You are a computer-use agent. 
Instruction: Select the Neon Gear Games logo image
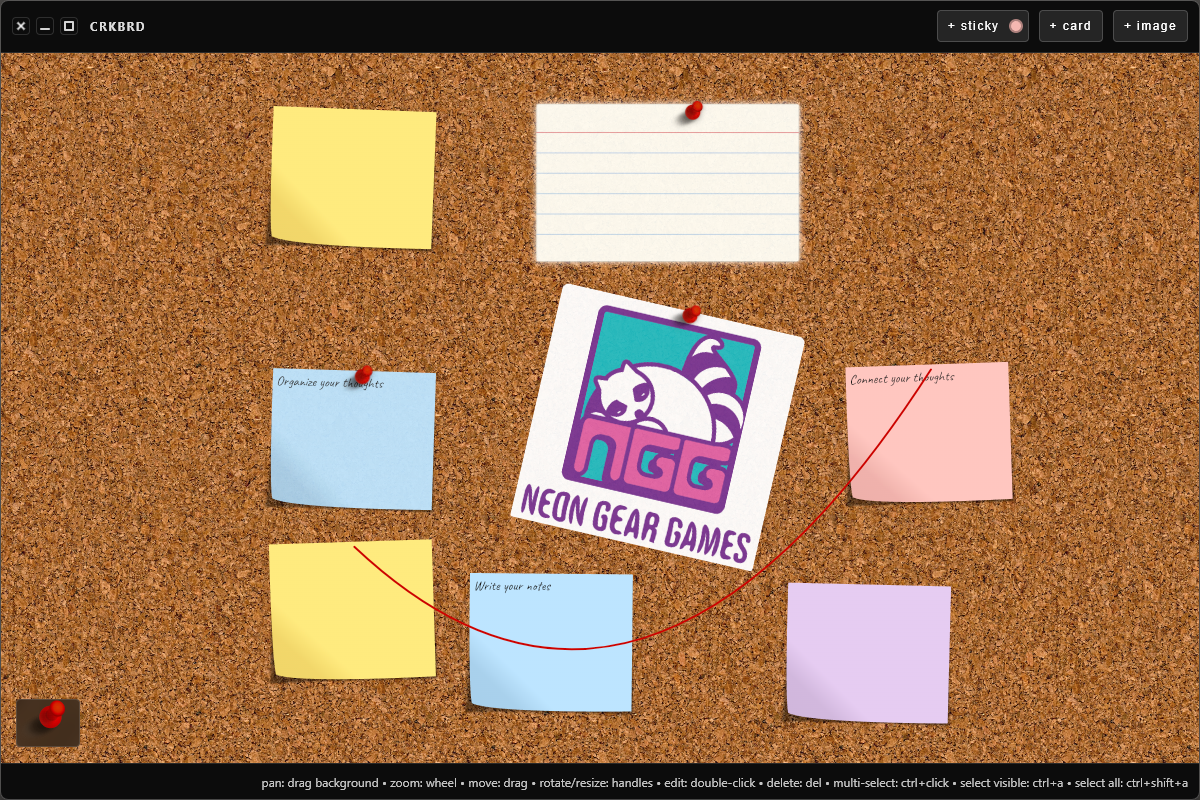coord(658,427)
